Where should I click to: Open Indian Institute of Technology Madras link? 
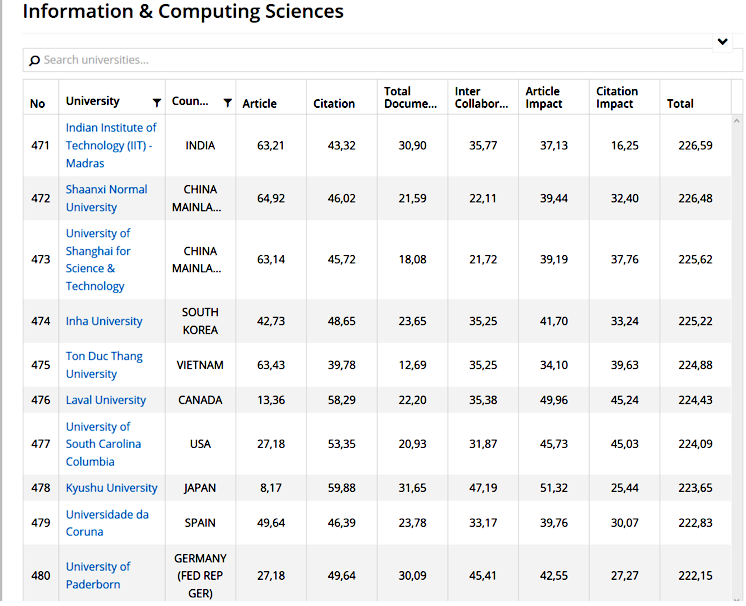111,145
